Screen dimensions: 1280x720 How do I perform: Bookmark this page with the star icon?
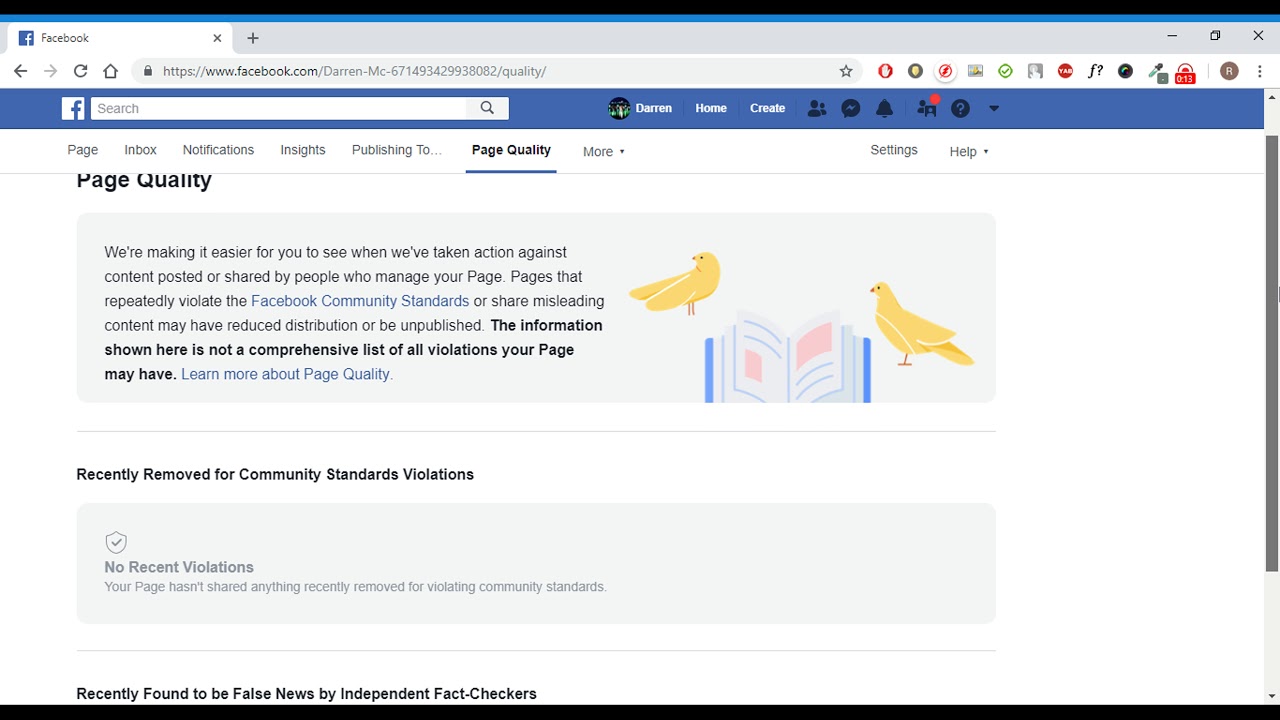pyautogui.click(x=846, y=71)
